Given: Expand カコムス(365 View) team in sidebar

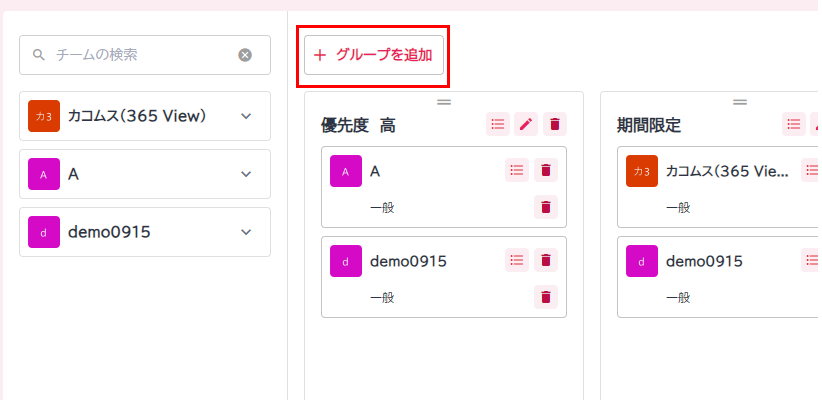Looking at the screenshot, I should (x=246, y=116).
